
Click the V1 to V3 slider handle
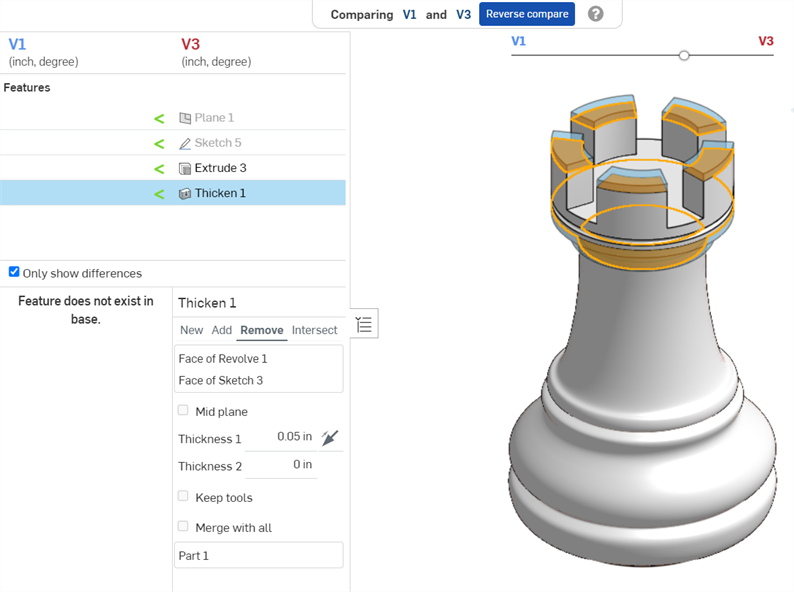(x=684, y=56)
